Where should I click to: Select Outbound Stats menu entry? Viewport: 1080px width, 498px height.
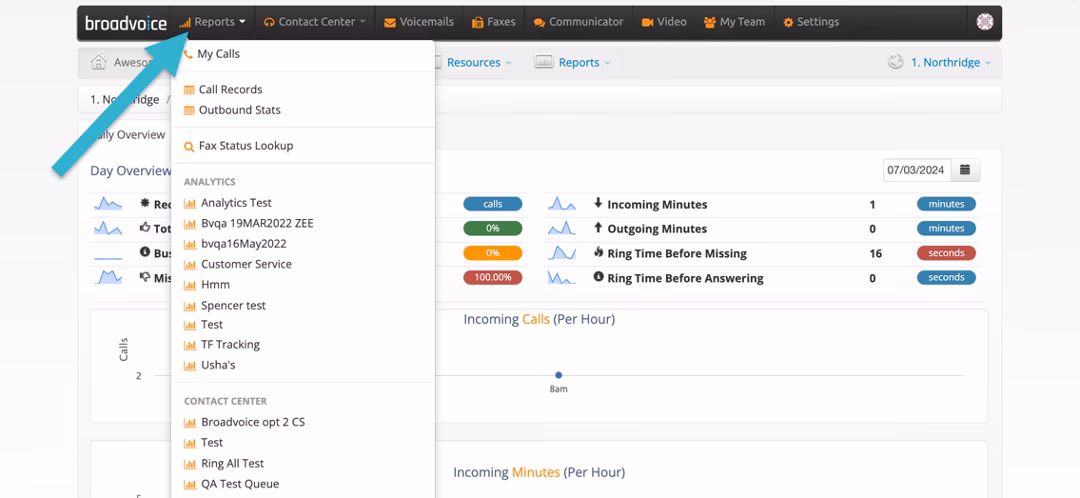[x=239, y=110]
